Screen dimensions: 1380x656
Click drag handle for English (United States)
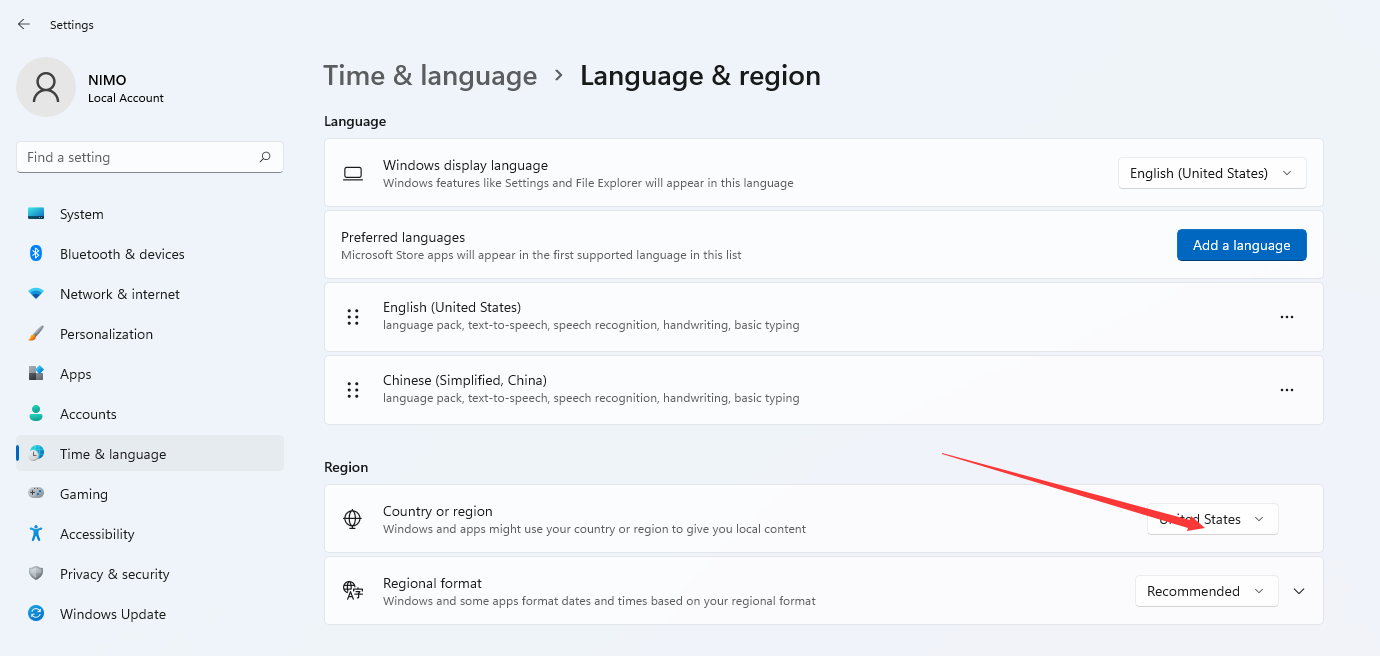click(353, 317)
